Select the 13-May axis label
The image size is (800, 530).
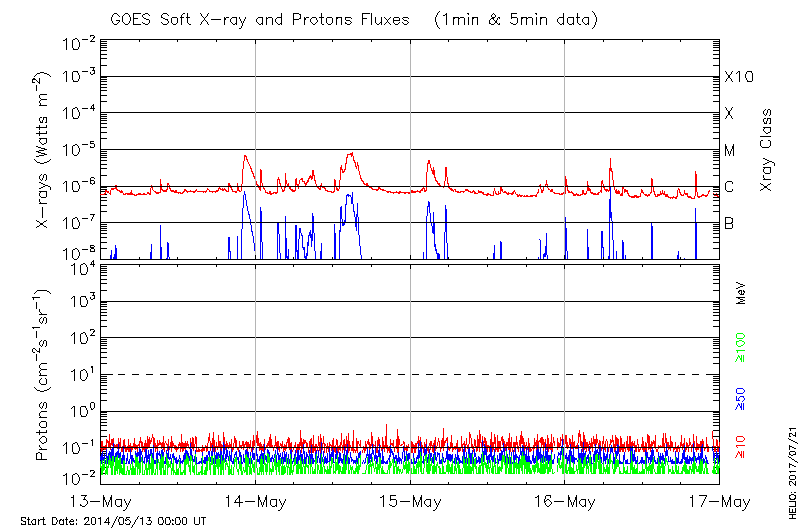[x=102, y=500]
